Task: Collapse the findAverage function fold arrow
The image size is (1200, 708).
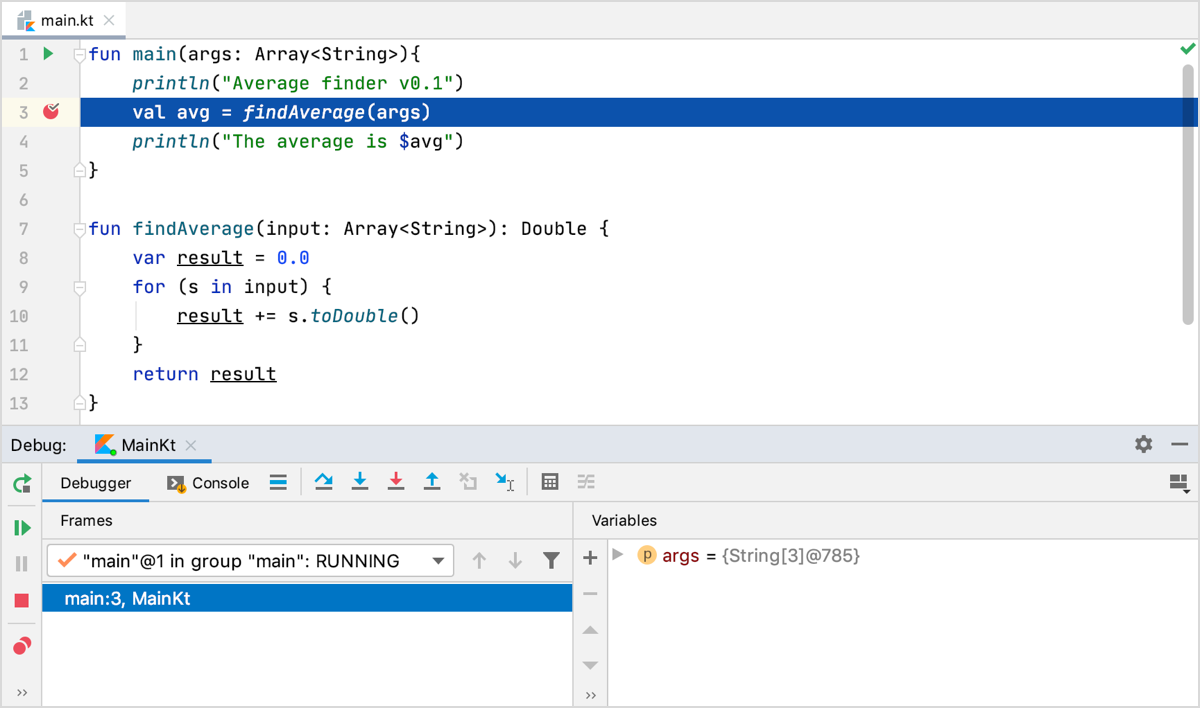Action: coord(78,228)
